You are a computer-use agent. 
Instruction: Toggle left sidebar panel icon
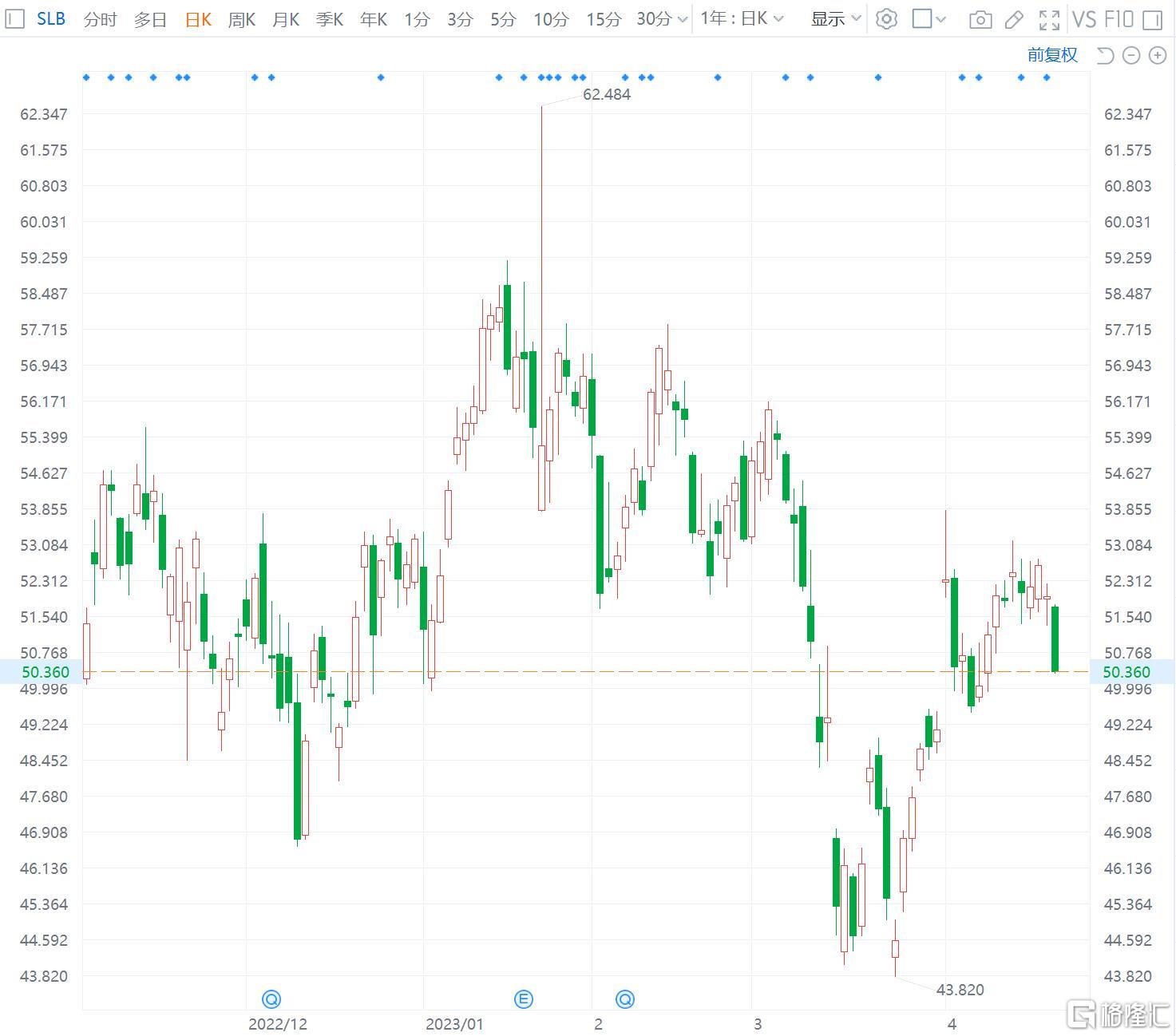click(15, 18)
